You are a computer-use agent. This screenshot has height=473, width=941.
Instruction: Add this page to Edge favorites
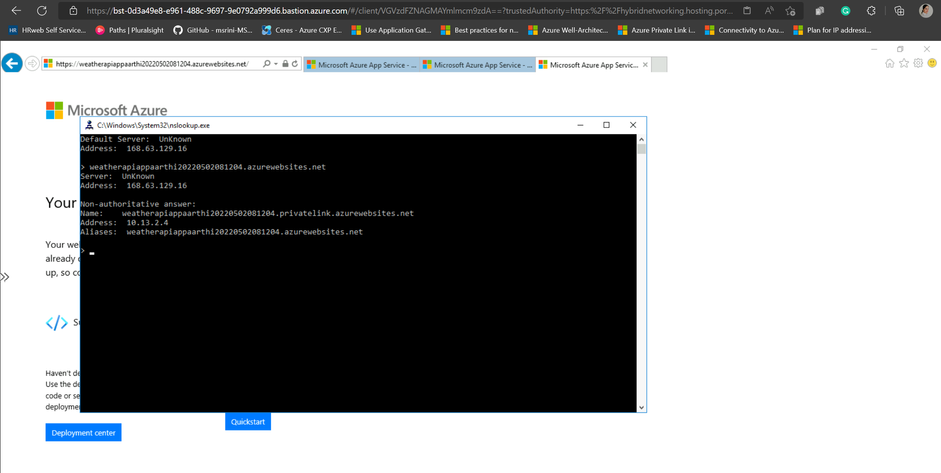[790, 11]
